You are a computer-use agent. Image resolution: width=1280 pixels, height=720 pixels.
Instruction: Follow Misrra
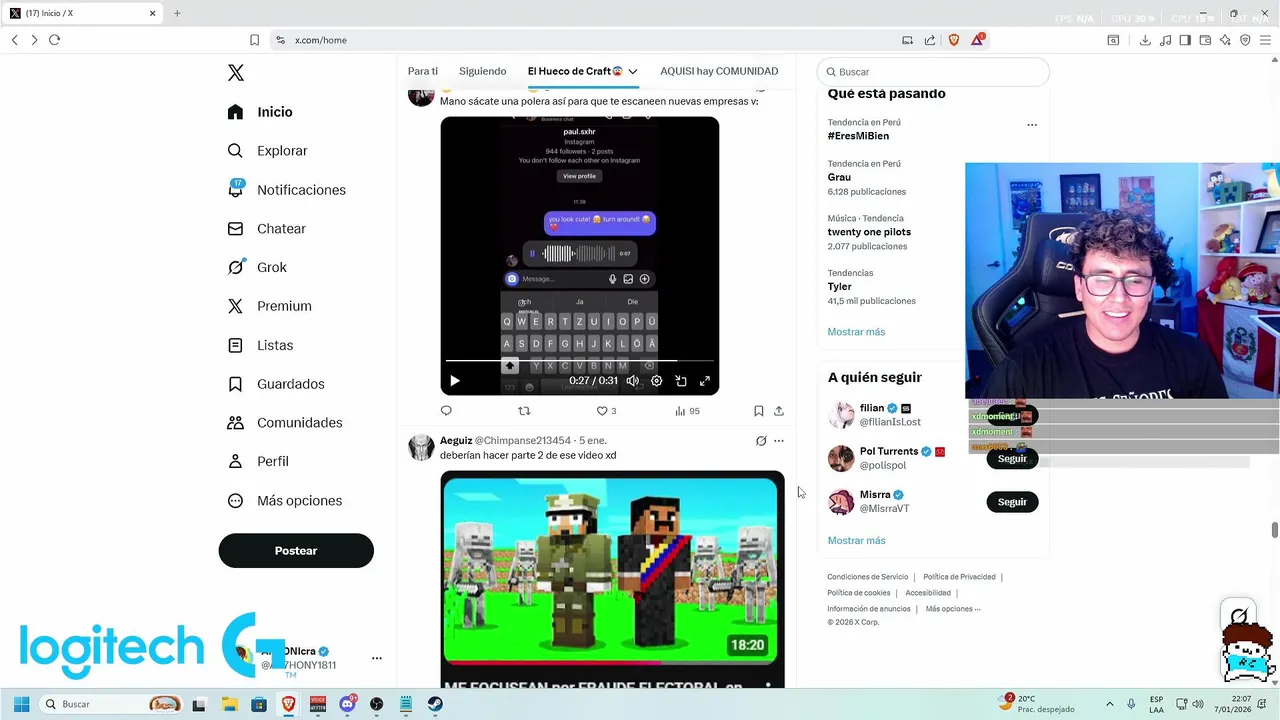[x=1012, y=502]
